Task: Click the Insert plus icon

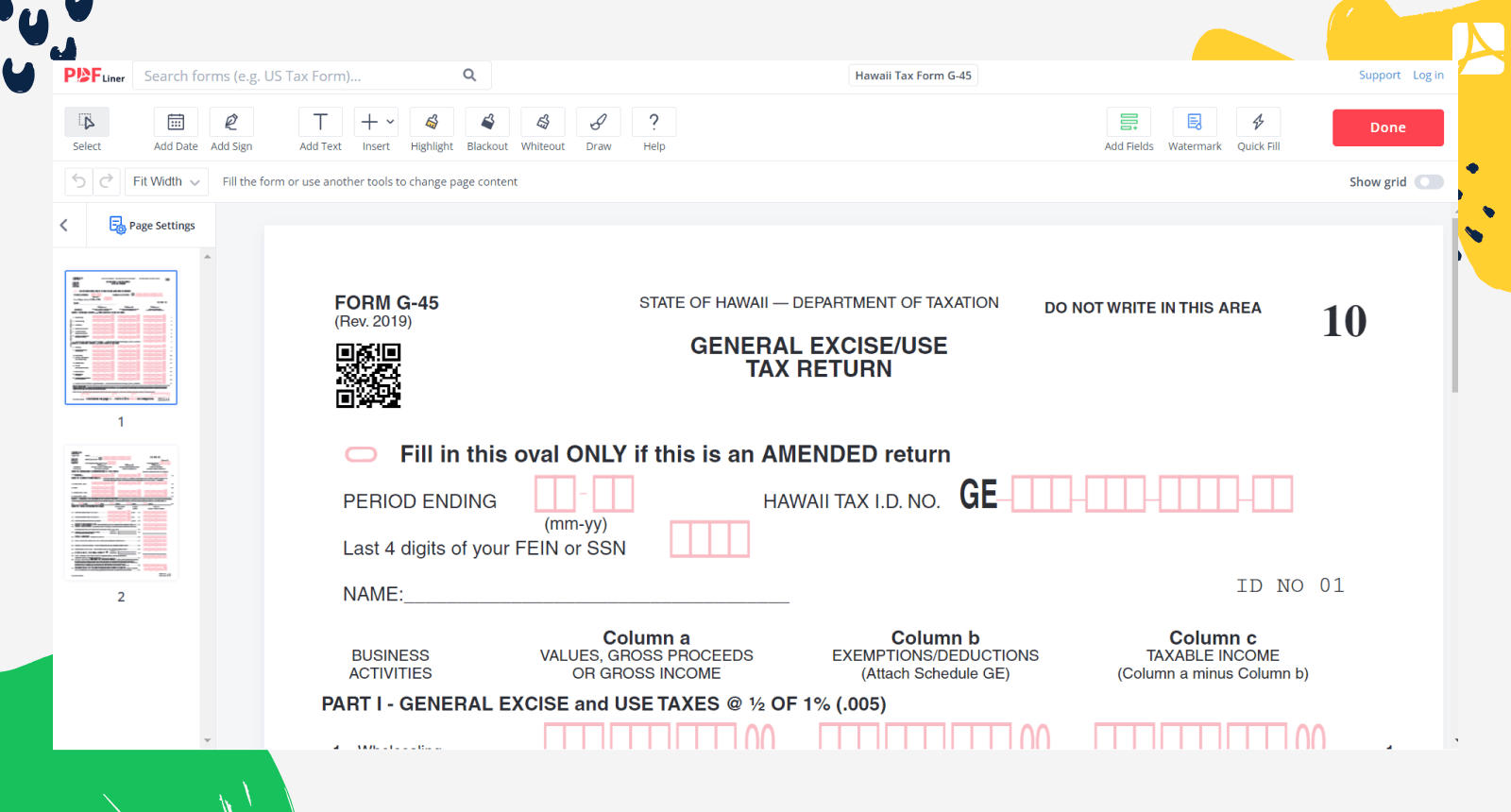Action: (x=369, y=122)
